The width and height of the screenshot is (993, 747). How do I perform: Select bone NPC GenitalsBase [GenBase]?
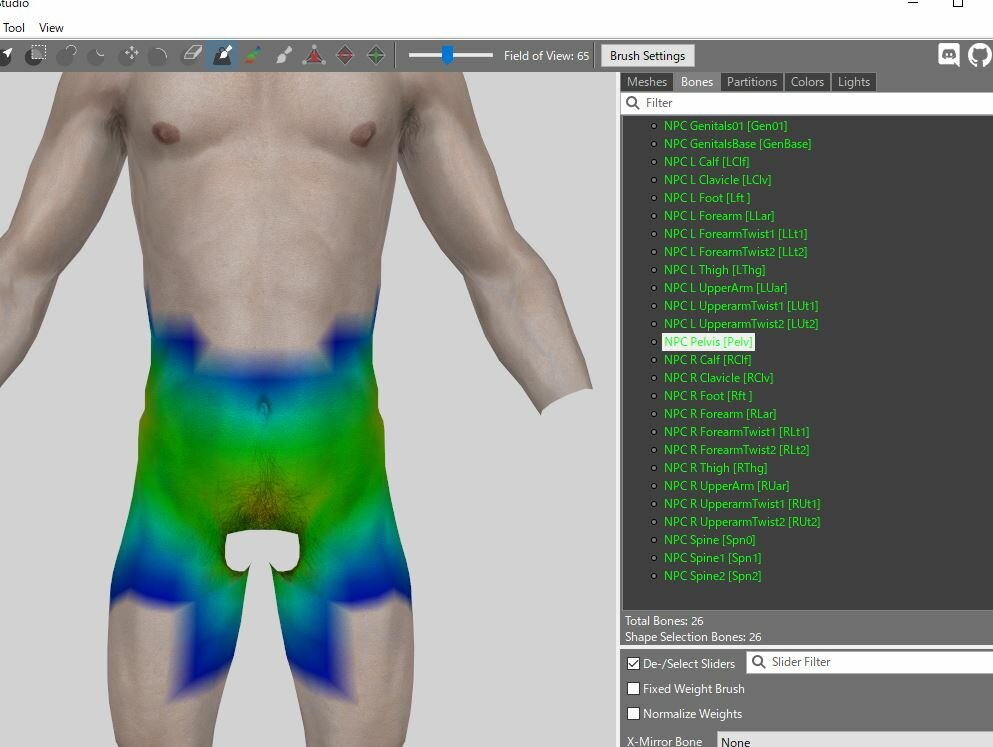737,144
